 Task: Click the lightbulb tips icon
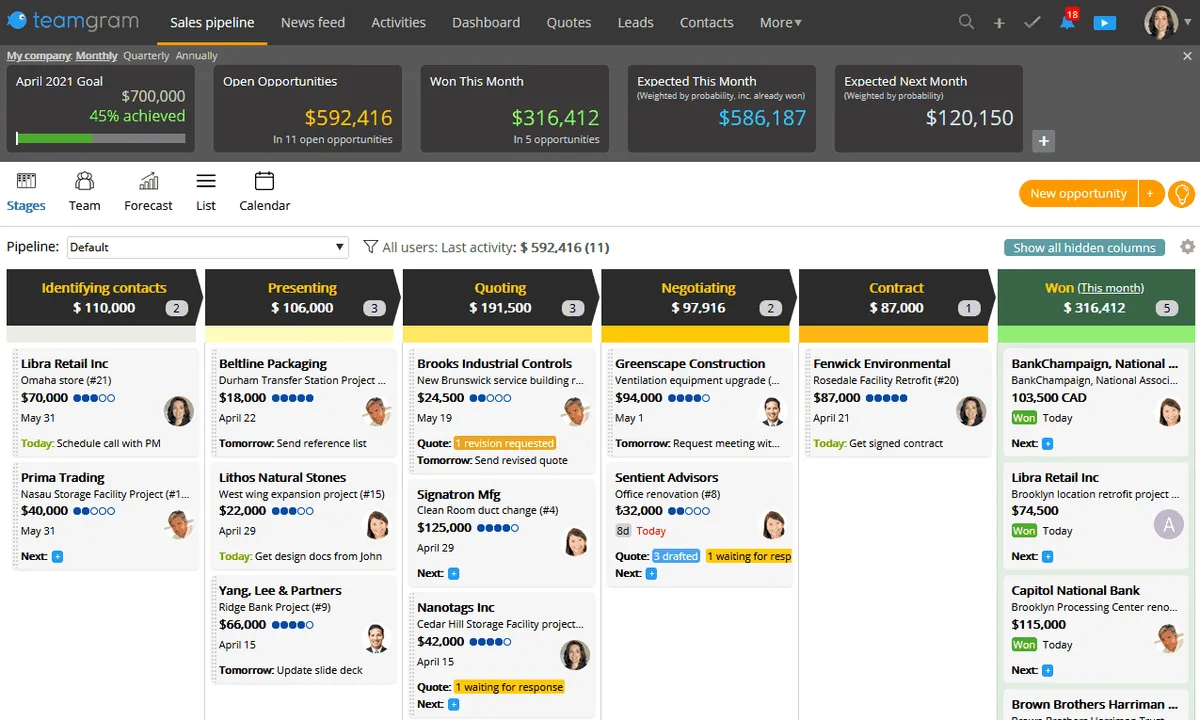point(1182,194)
